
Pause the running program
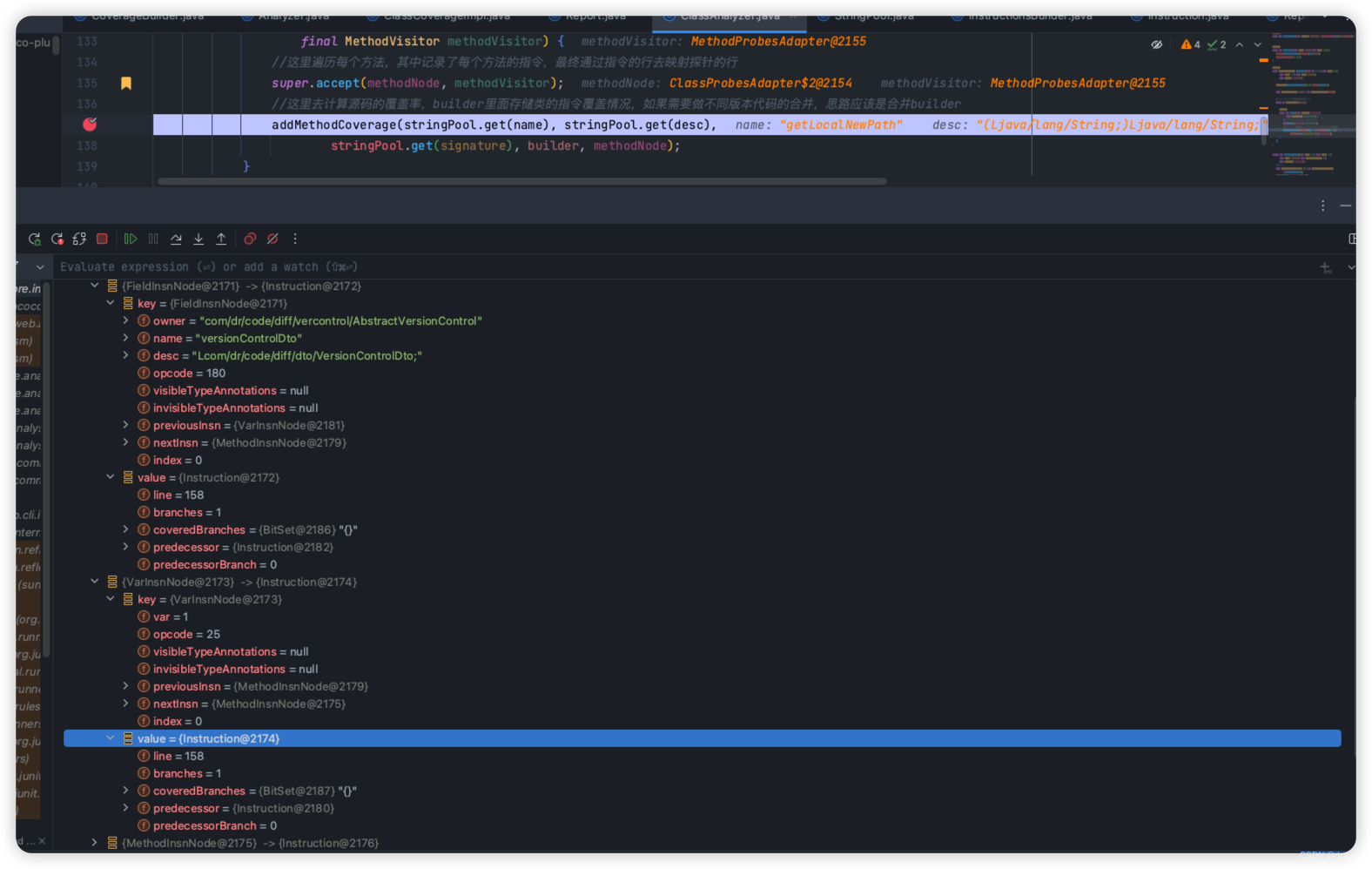coord(153,239)
